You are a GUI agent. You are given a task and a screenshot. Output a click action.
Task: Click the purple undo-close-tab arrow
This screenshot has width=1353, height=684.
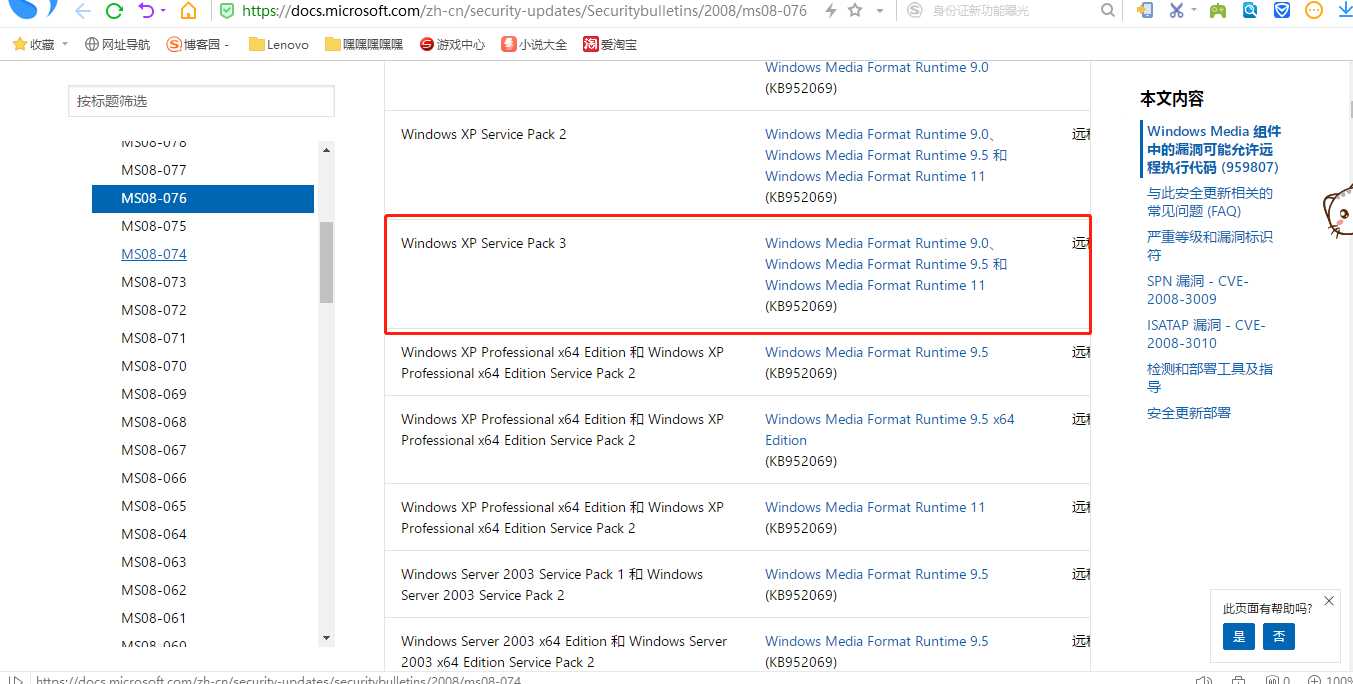tap(145, 11)
